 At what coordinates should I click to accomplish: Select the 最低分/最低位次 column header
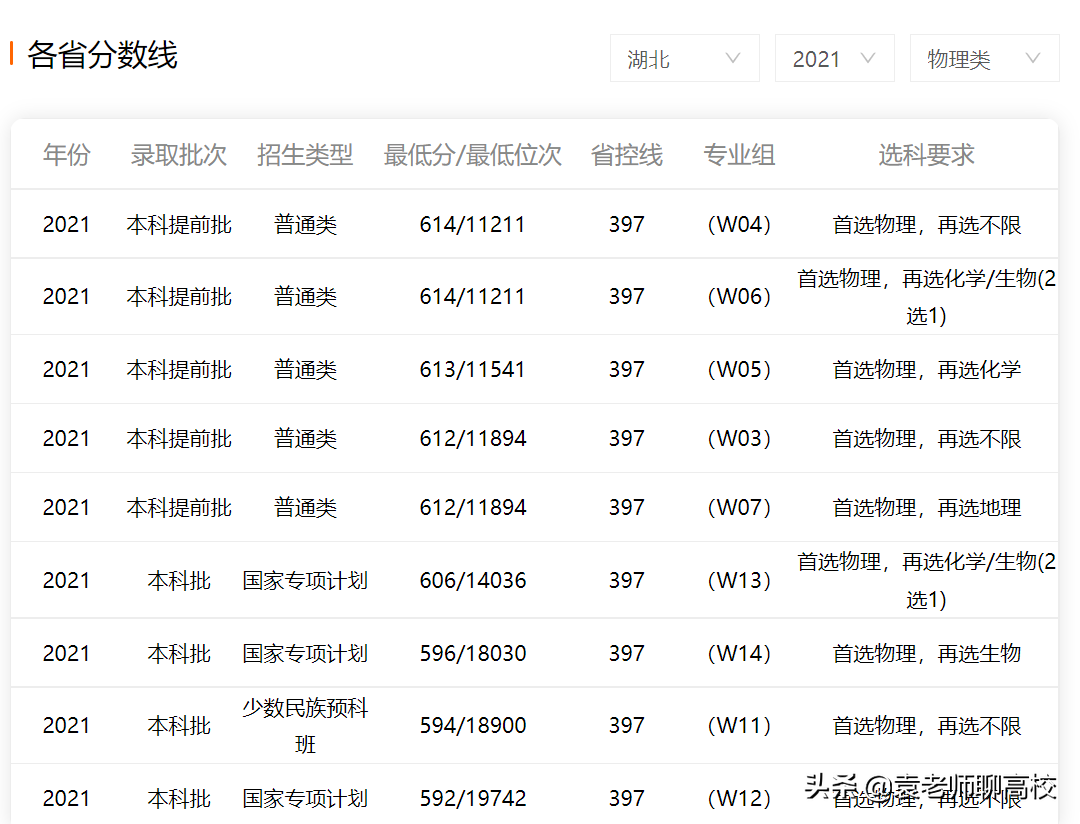[x=472, y=155]
